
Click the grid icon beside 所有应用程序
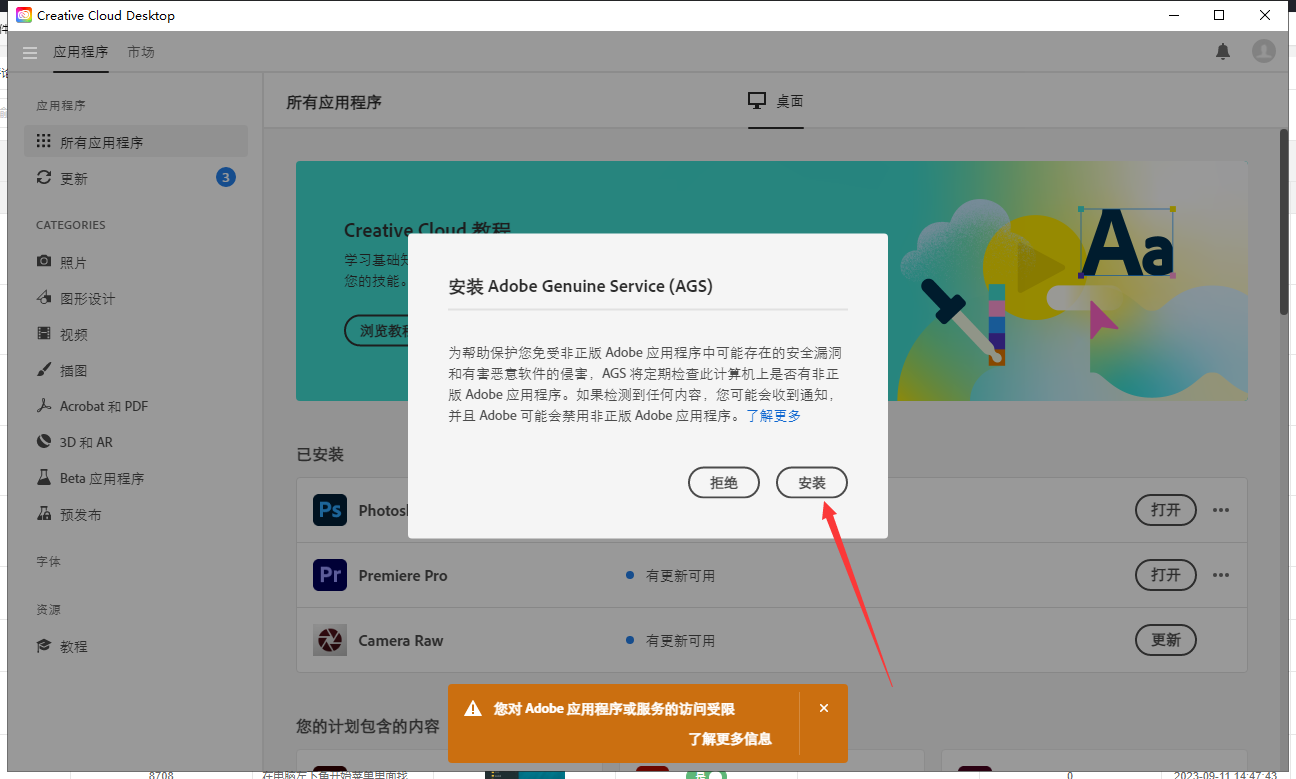click(x=44, y=142)
